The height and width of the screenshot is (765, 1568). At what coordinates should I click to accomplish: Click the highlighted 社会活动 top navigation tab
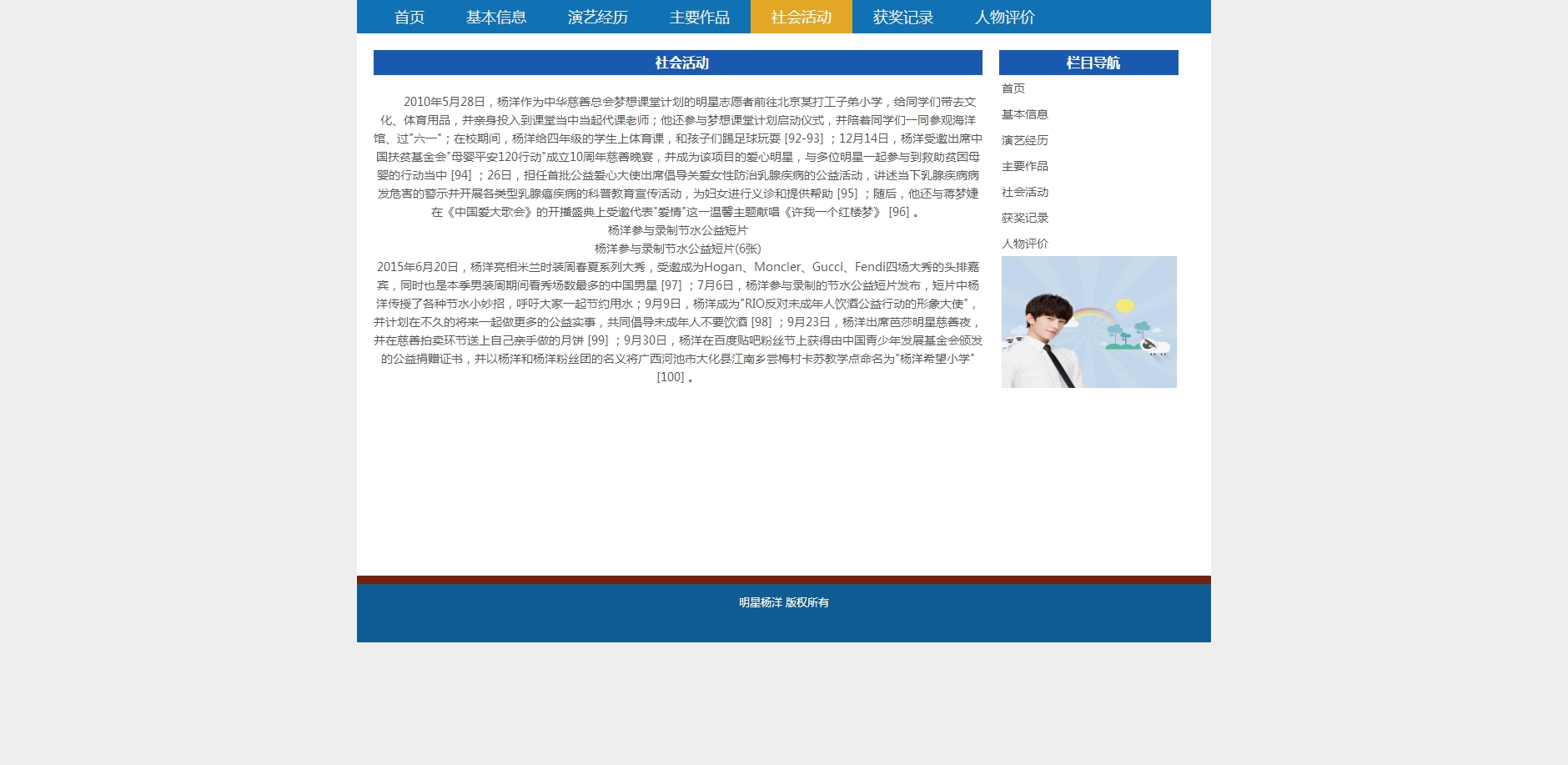801,17
